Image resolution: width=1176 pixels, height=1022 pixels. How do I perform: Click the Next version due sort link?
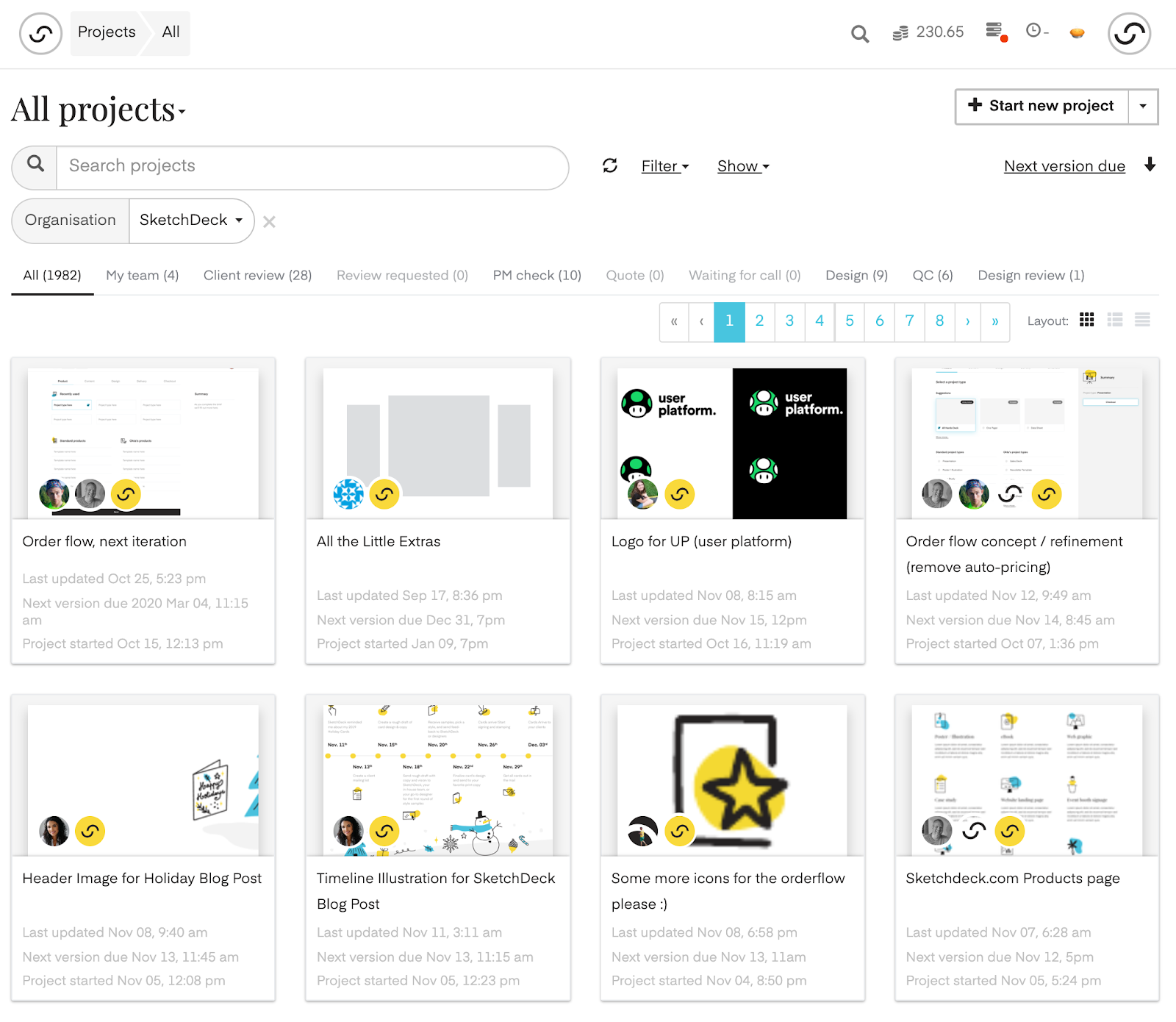[1065, 166]
